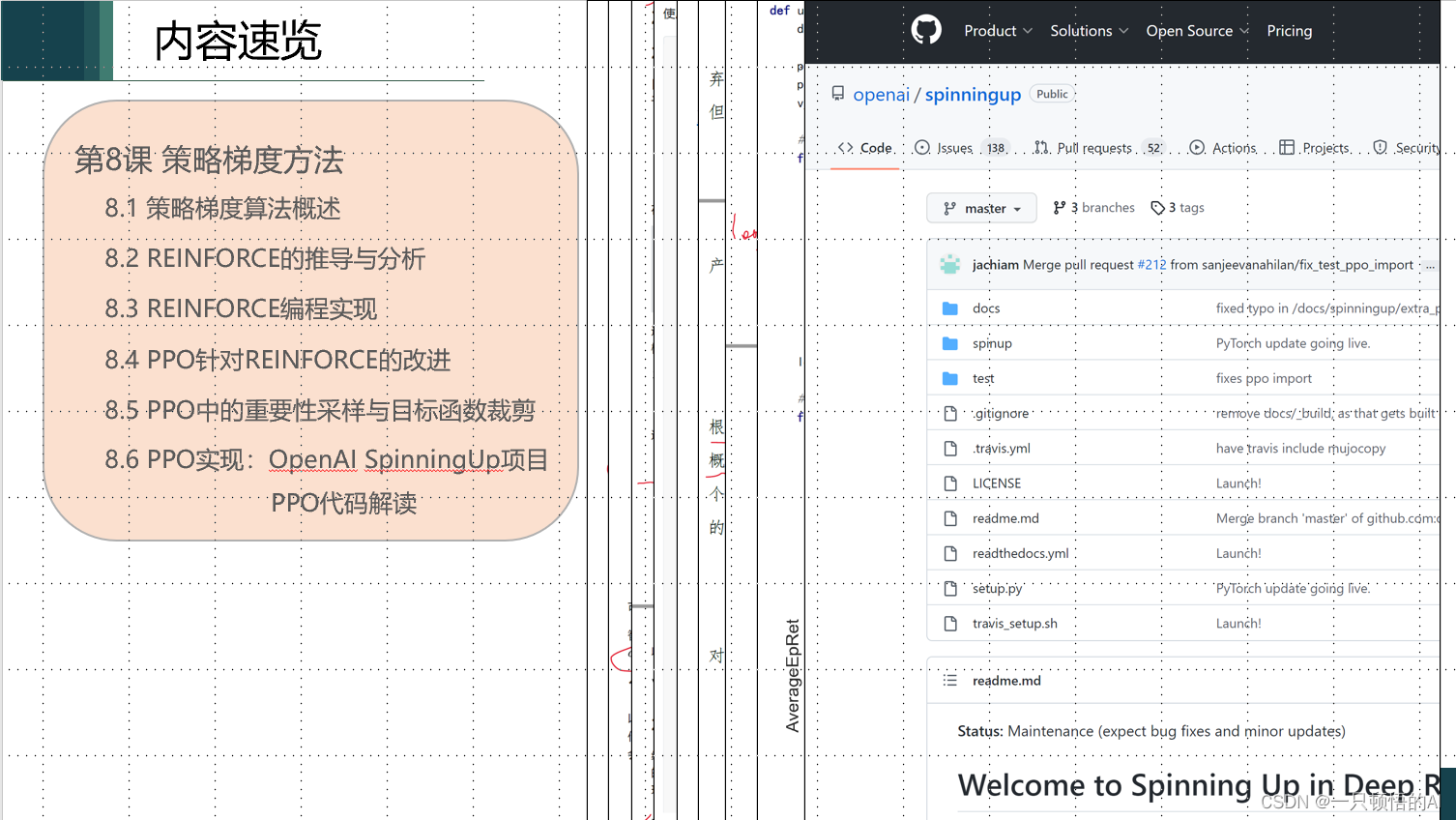Click the .gitignore file icon
Image resolution: width=1456 pixels, height=820 pixels.
pyautogui.click(x=950, y=413)
